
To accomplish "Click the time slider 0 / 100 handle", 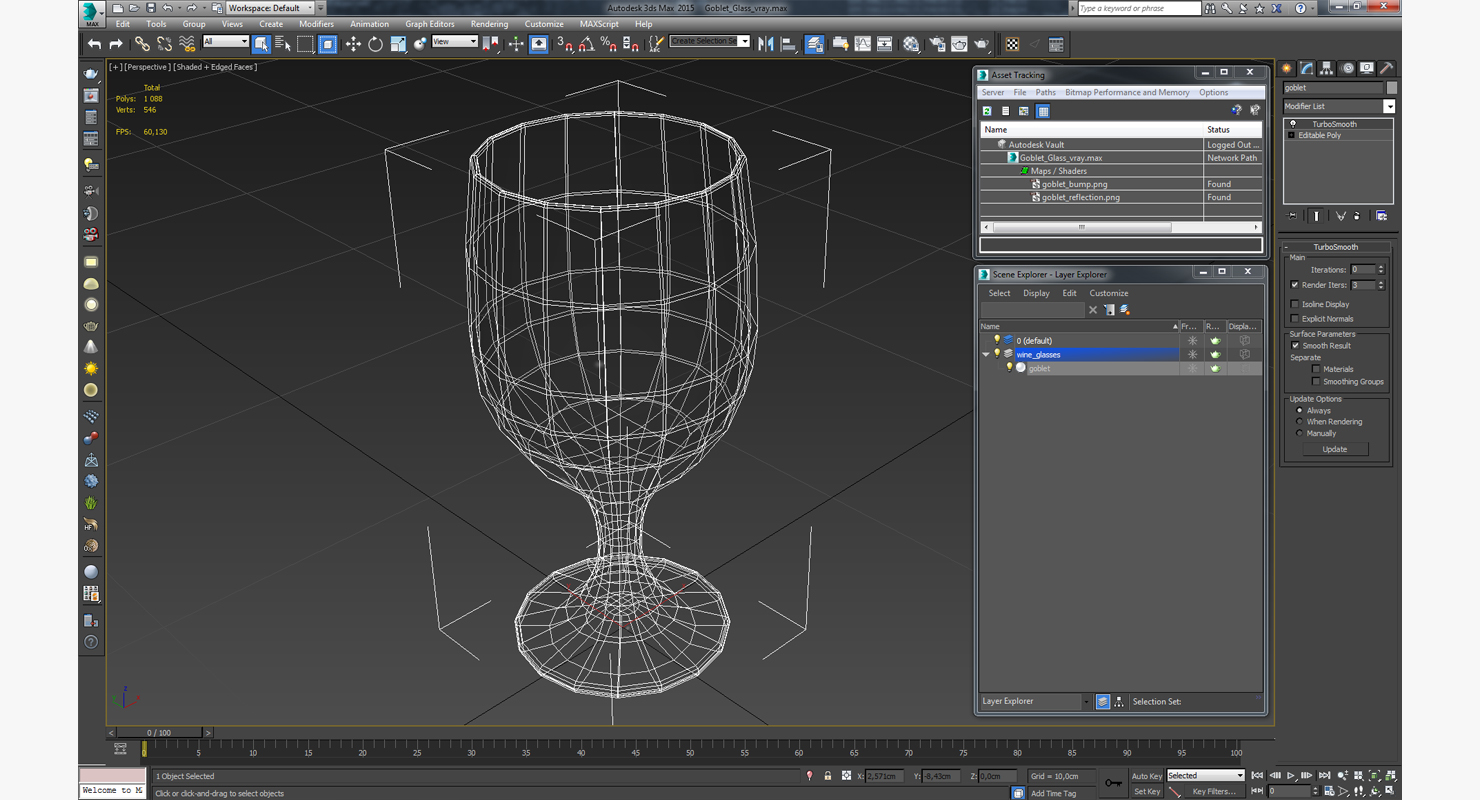I will pos(158,733).
